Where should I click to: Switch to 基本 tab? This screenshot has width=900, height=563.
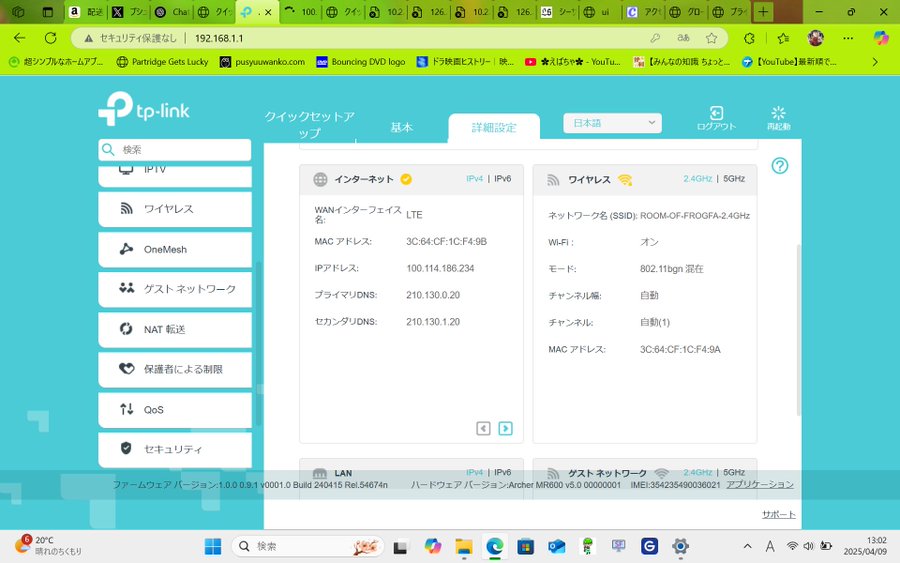402,127
